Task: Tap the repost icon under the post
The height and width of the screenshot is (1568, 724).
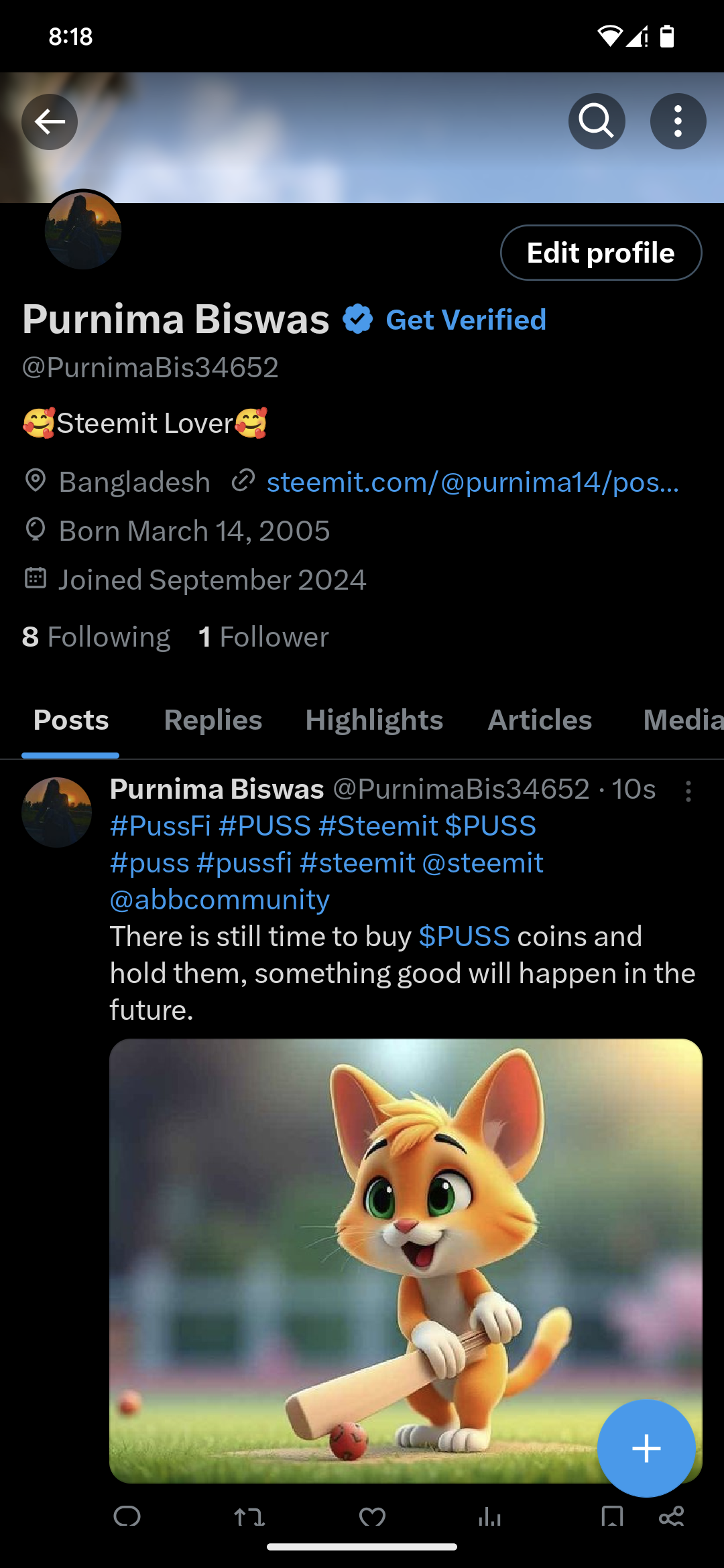Action: pyautogui.click(x=249, y=1516)
